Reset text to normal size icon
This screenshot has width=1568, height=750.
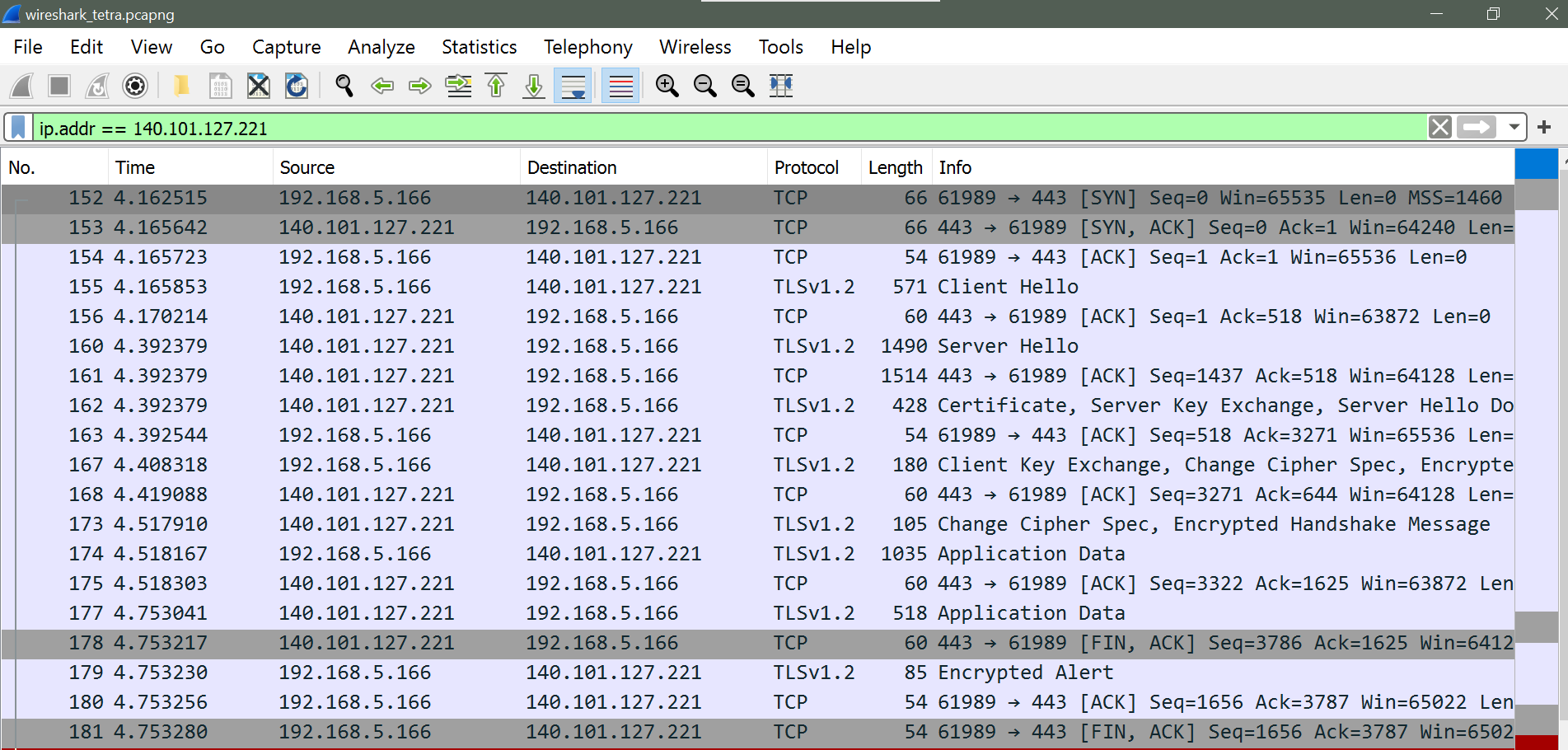tap(743, 86)
